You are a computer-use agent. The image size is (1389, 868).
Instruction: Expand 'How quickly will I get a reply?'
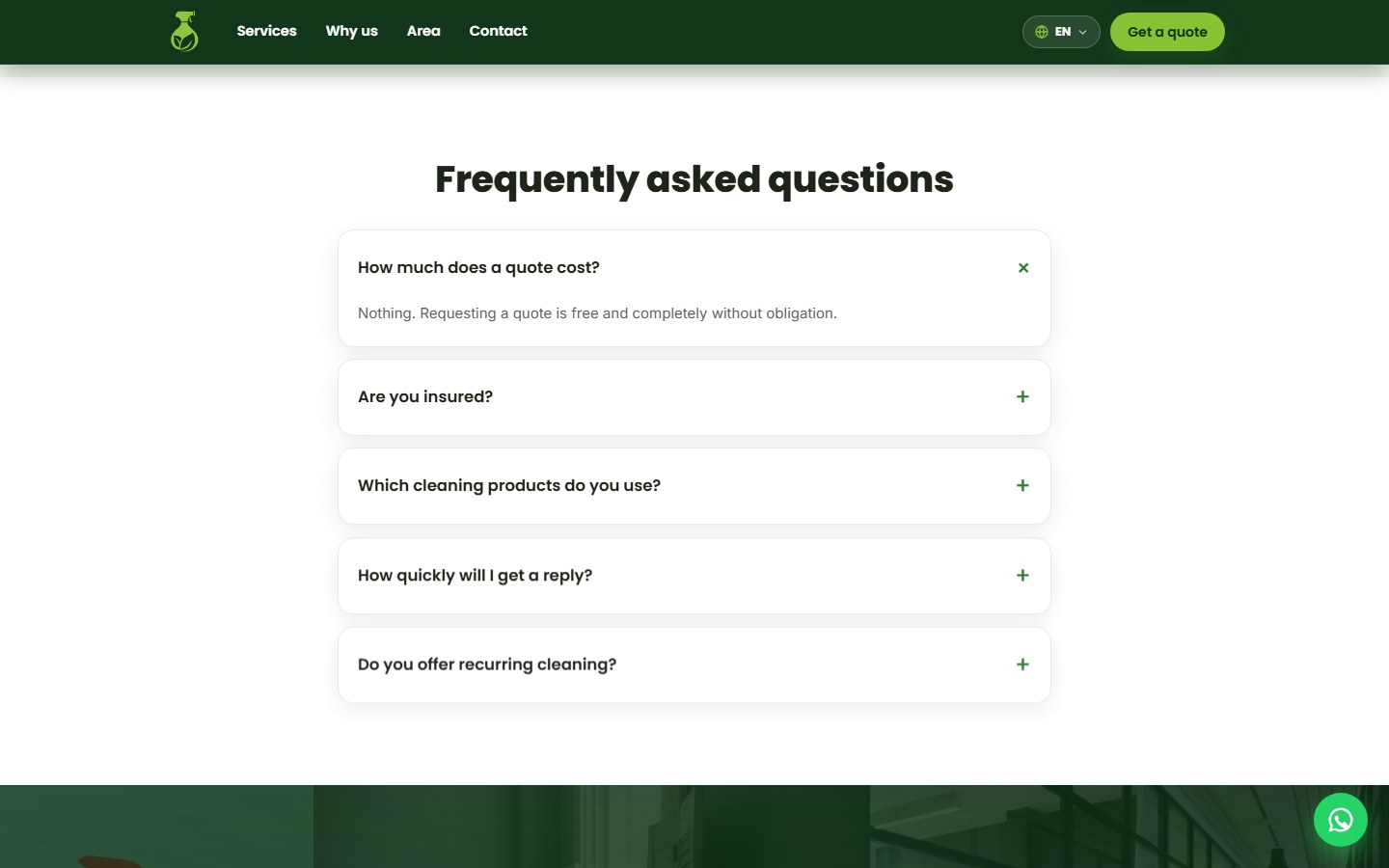[x=475, y=575]
